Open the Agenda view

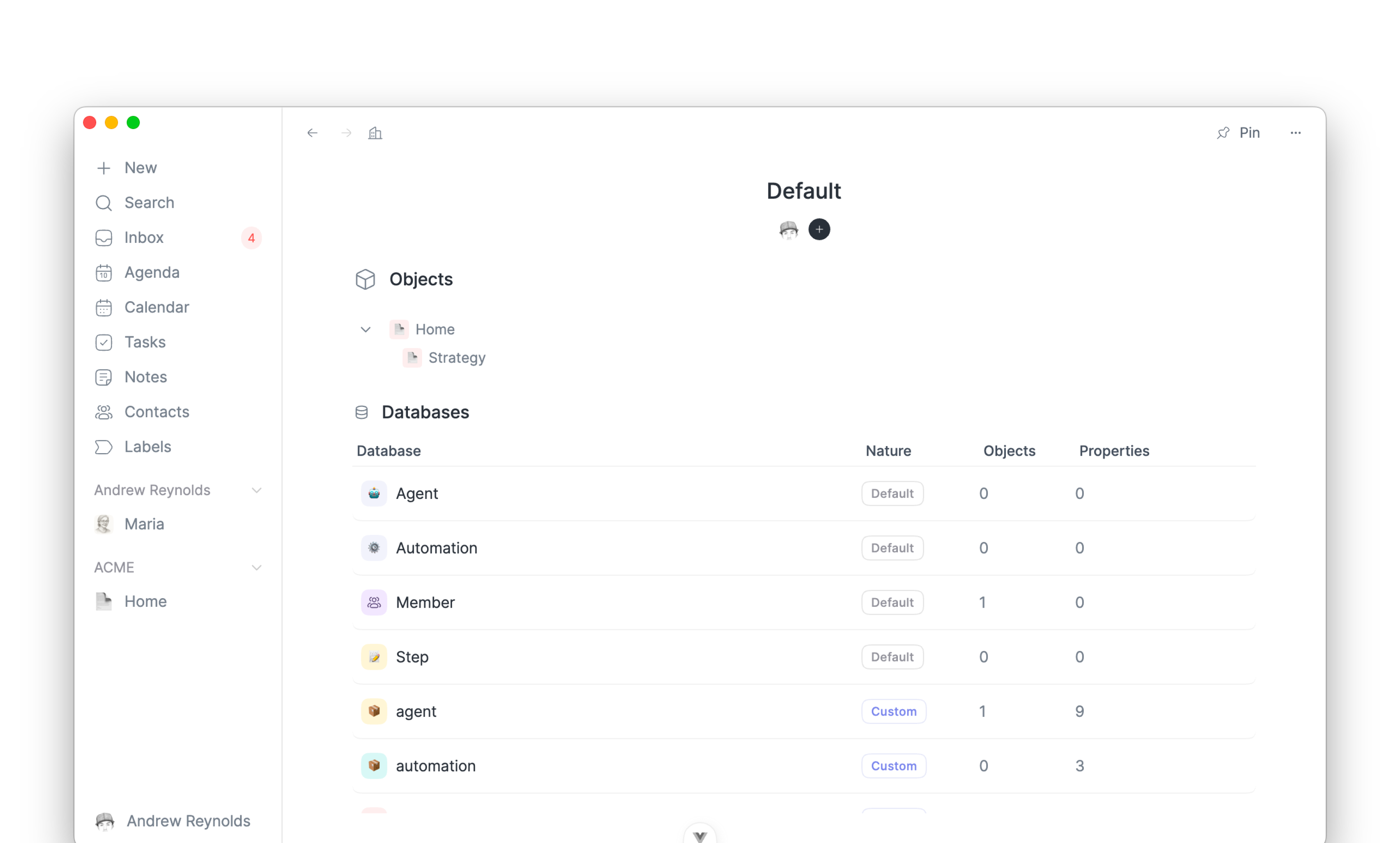152,273
